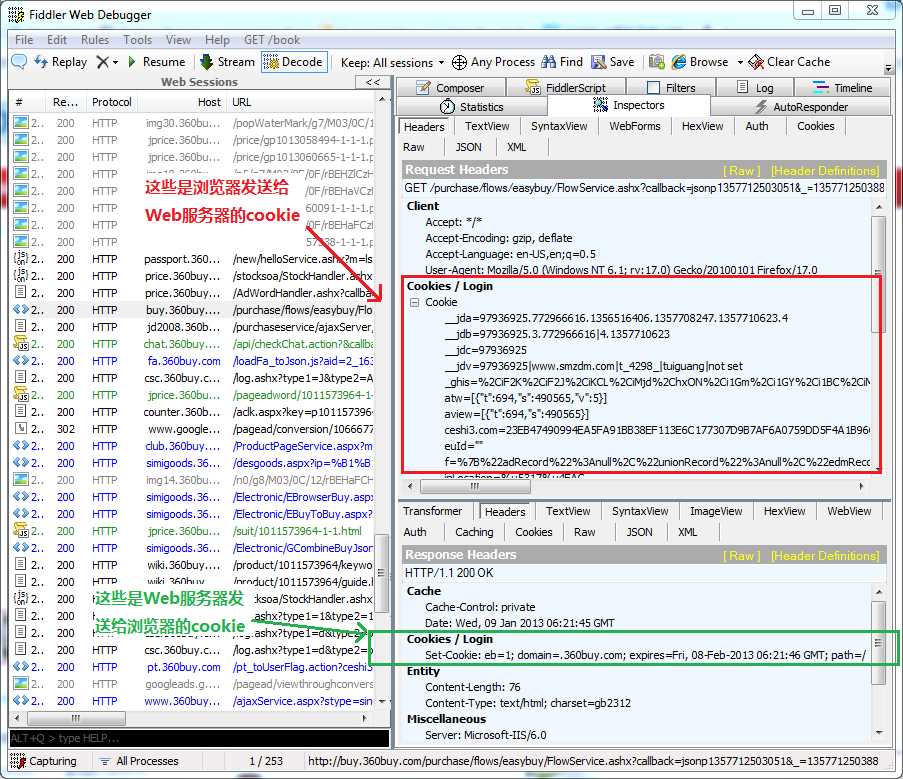Click Header Definitions link in Response Headers
The width and height of the screenshot is (903, 779).
825,556
